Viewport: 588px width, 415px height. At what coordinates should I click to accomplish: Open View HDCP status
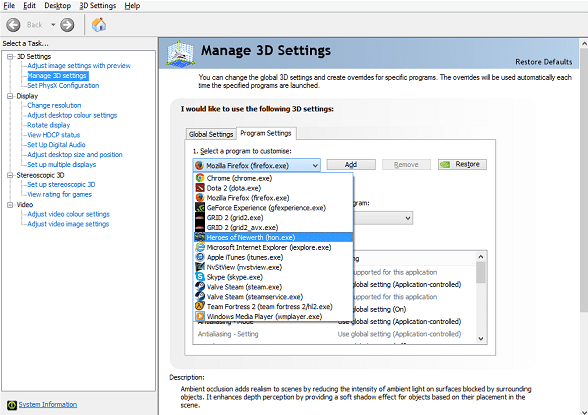[54, 135]
